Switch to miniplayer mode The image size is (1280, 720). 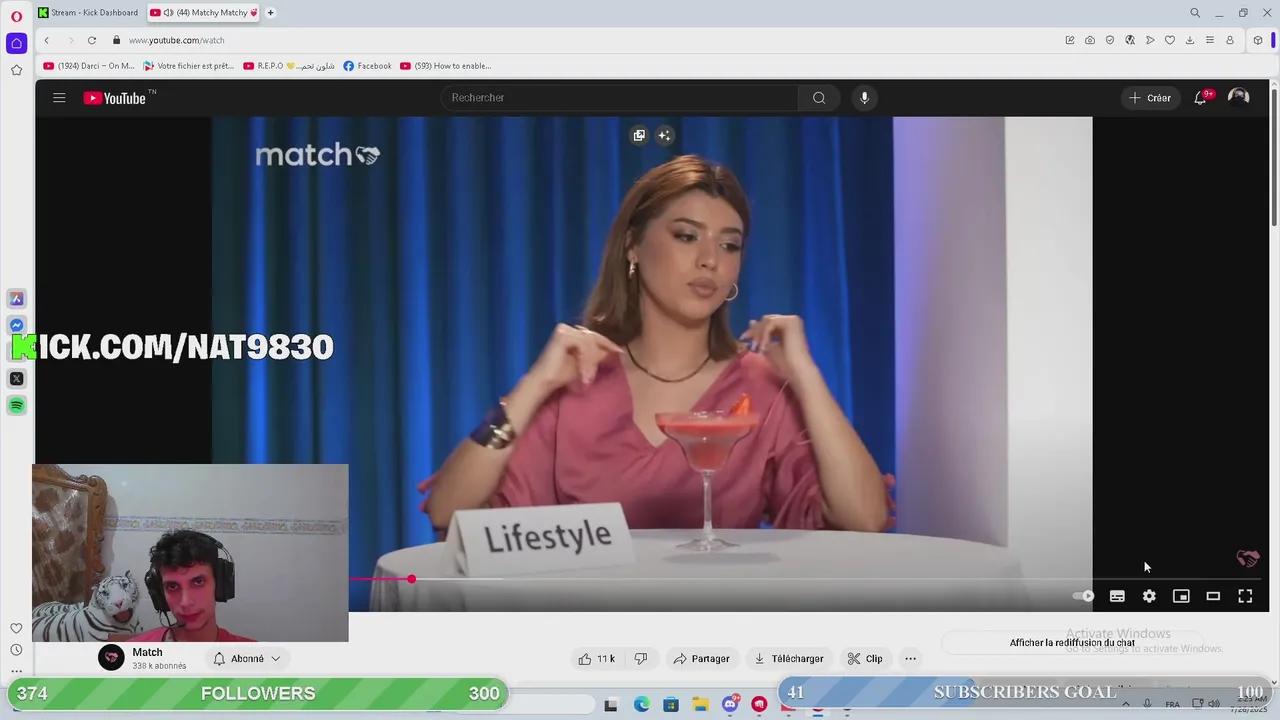[1181, 596]
